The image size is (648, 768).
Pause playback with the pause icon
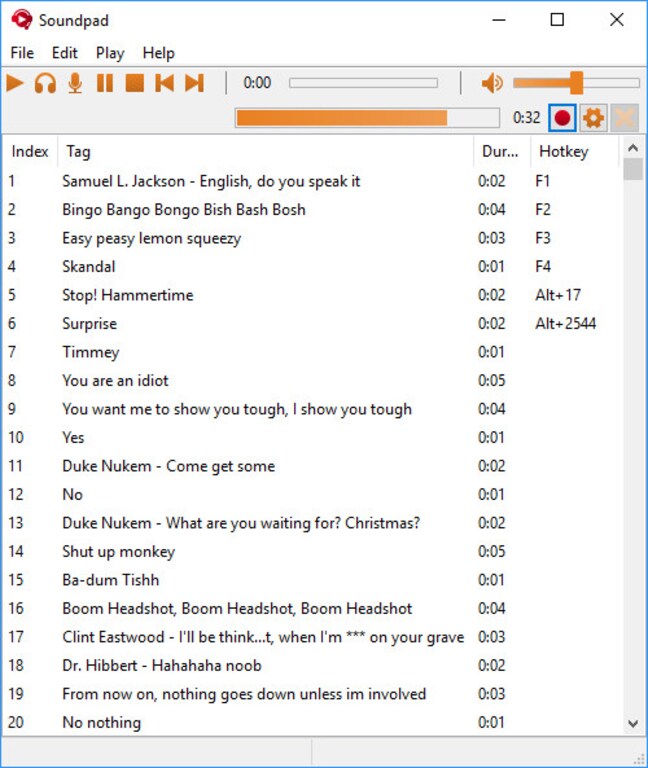pos(105,83)
